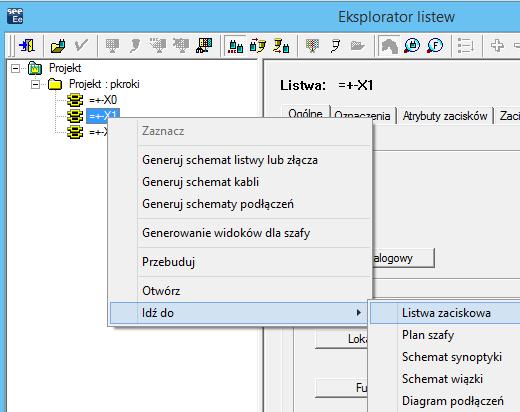Collapse the 'Projekt : pkroki' folder node
Screen dimensions: 520x412
point(35,84)
